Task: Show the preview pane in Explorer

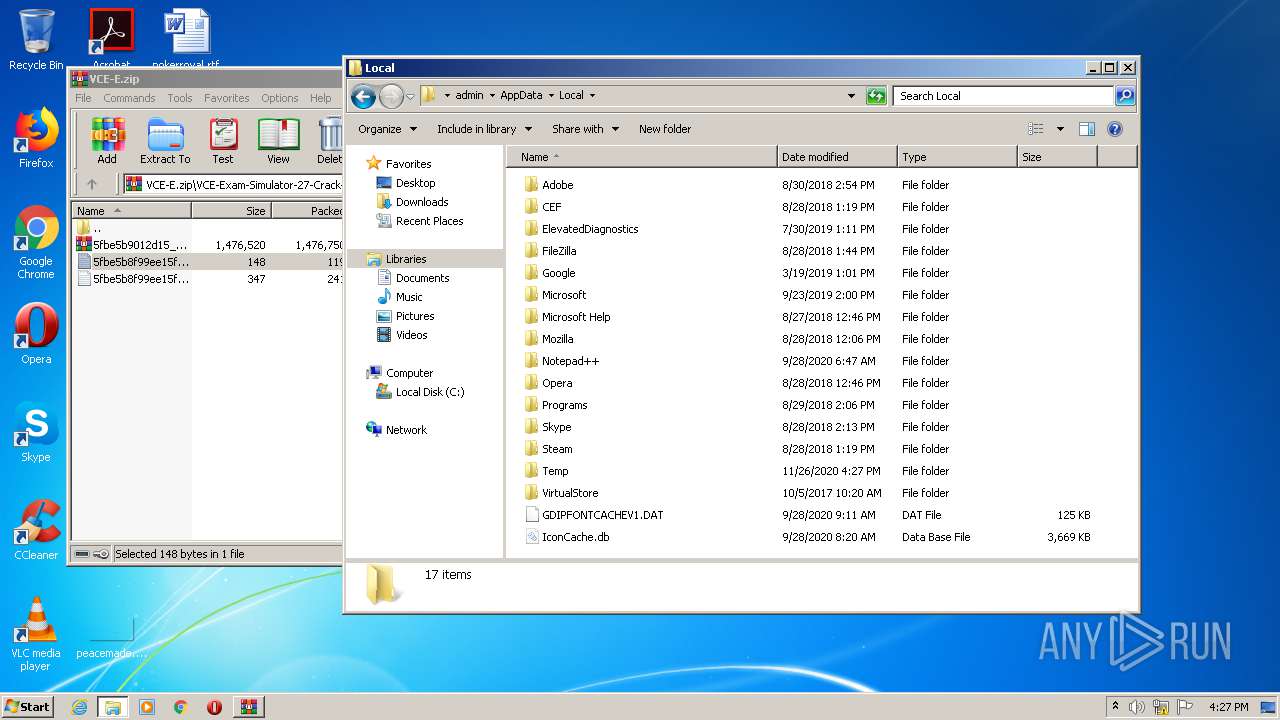Action: point(1087,129)
